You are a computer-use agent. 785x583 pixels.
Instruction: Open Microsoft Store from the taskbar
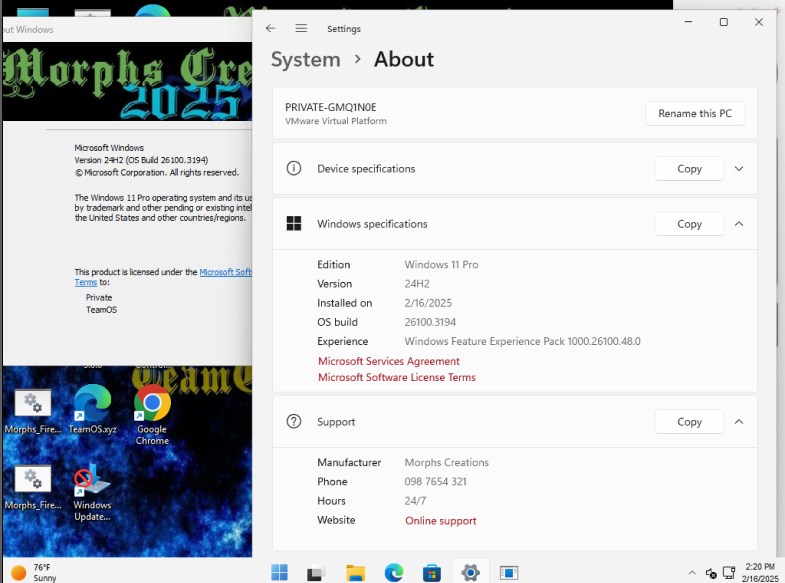[432, 572]
